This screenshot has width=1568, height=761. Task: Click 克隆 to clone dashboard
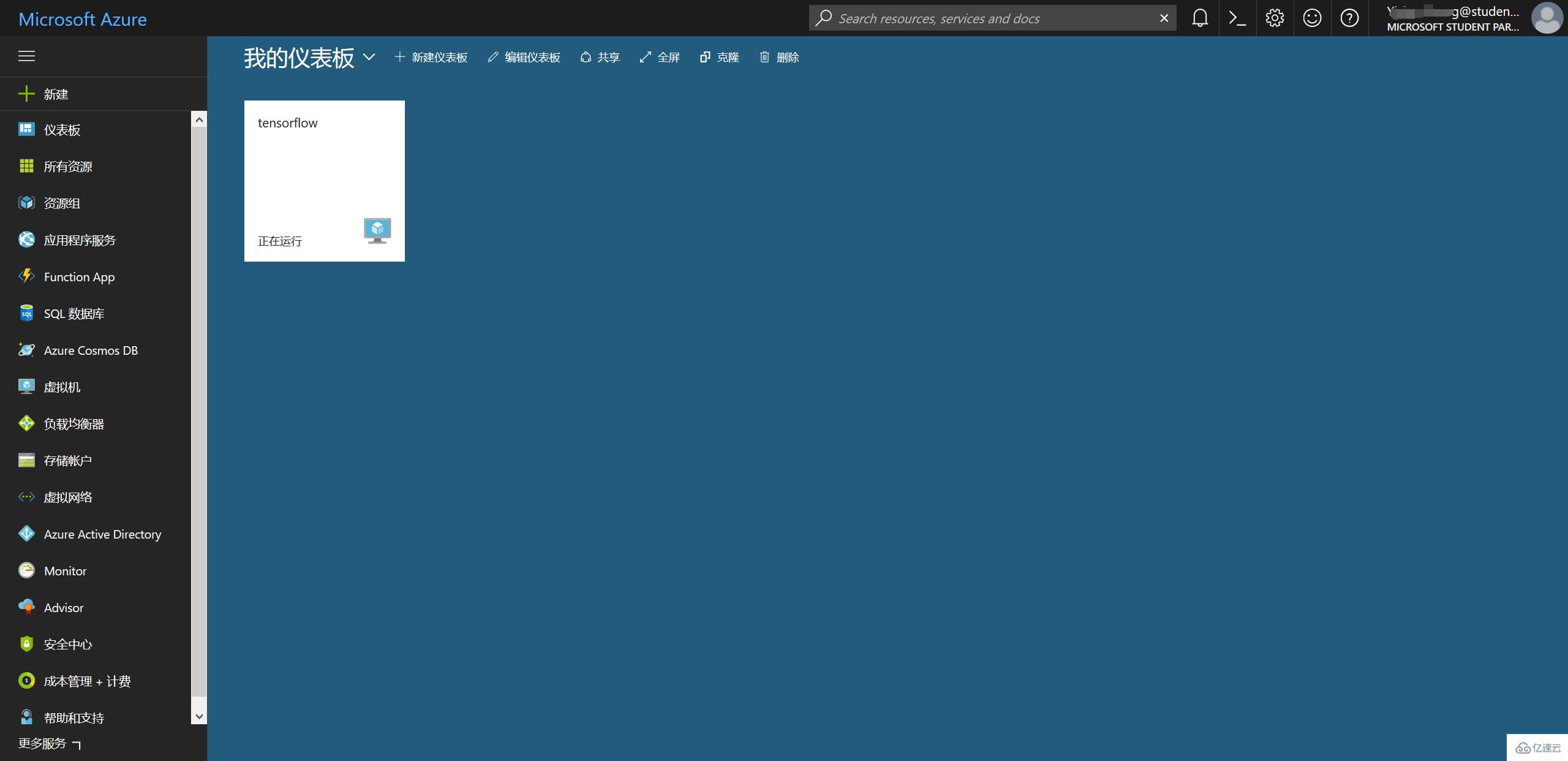pyautogui.click(x=720, y=57)
